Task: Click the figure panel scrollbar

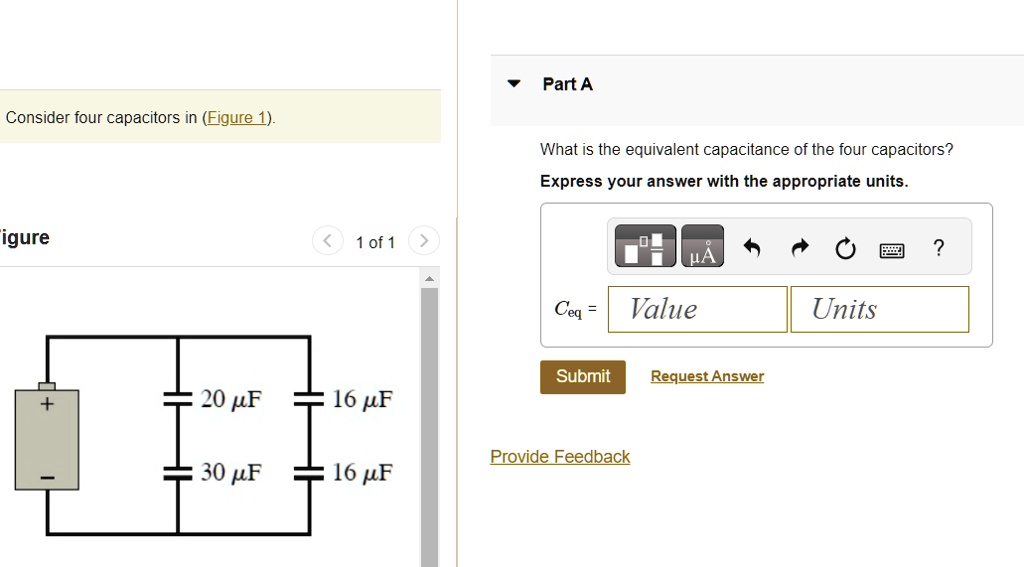Action: coord(429,425)
